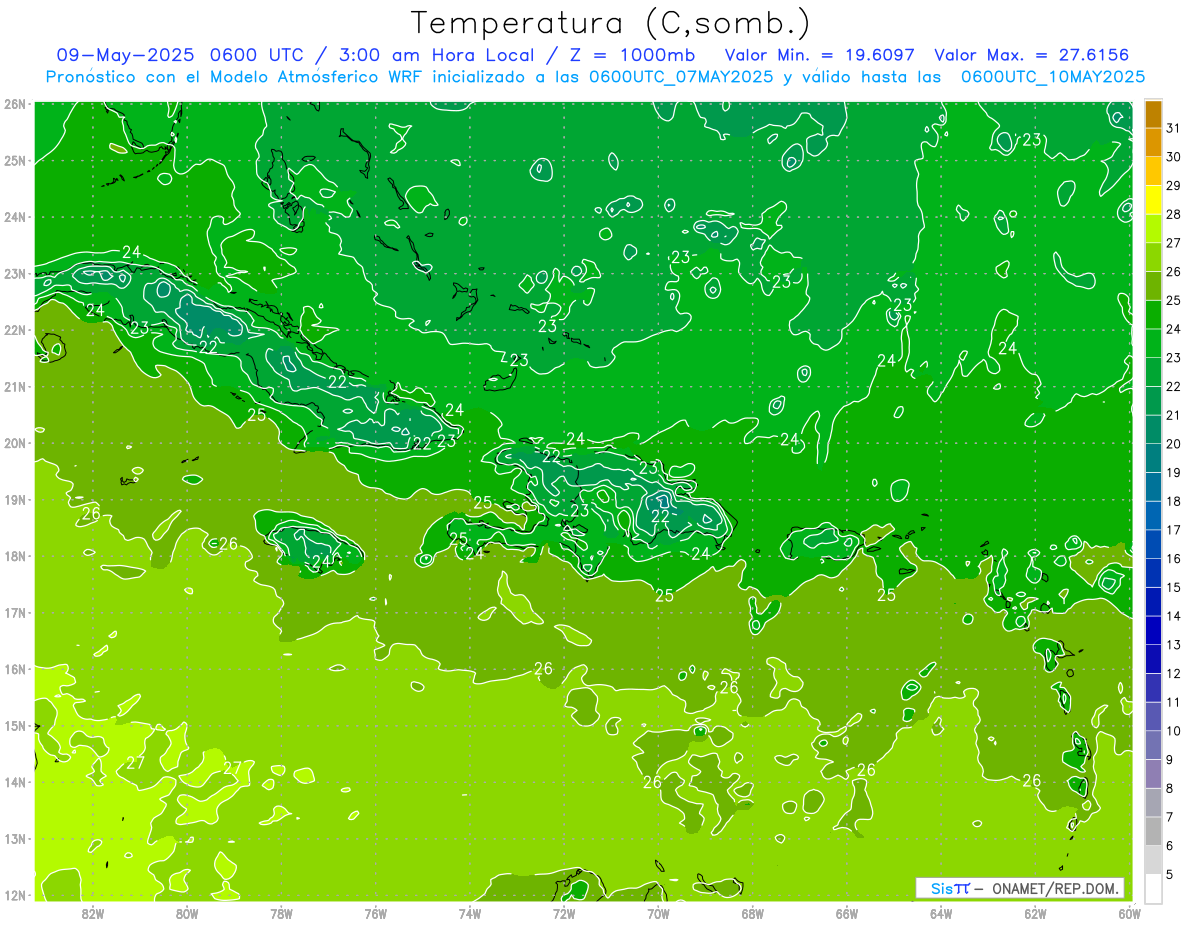
Task: Click the 60W longitude axis label
Action: point(1129,913)
